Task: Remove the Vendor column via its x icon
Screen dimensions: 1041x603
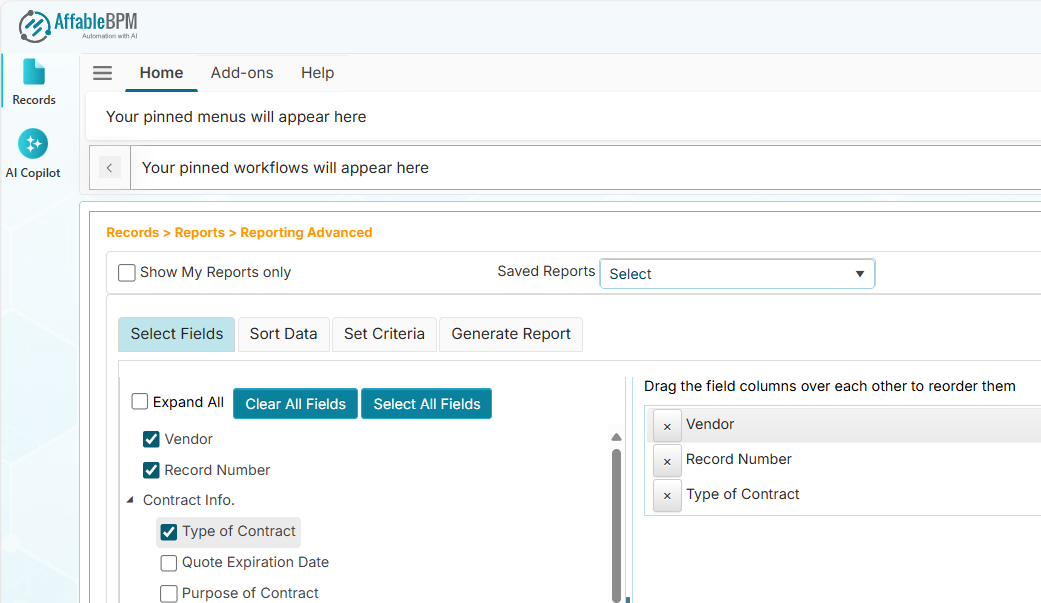Action: pos(666,425)
